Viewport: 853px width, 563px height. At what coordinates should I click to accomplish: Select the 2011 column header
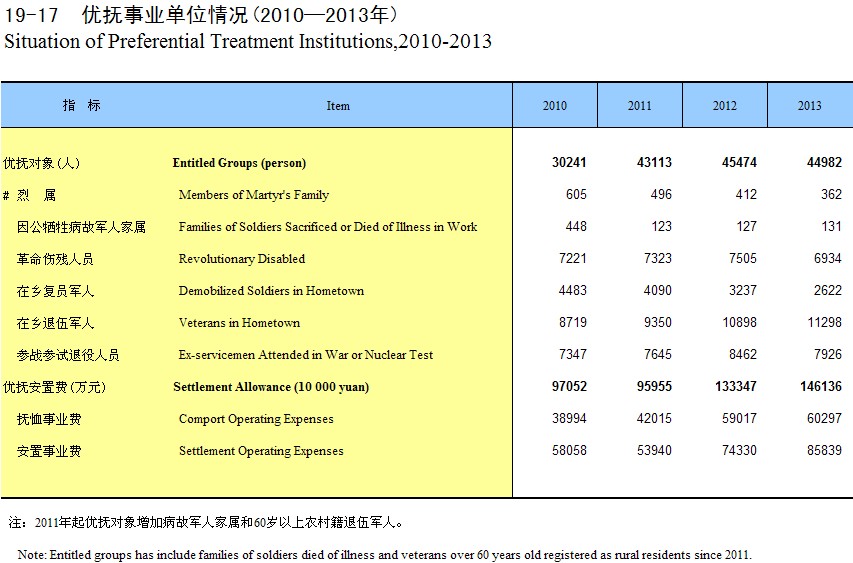640,106
